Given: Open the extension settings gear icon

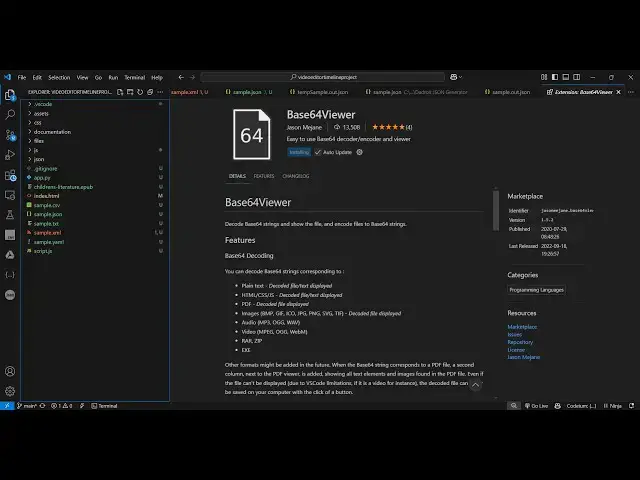Looking at the screenshot, I should (x=359, y=152).
